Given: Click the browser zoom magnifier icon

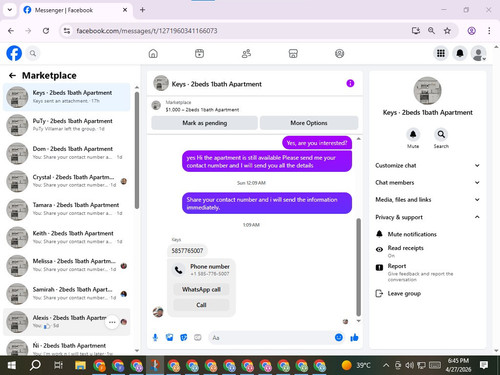Looking at the screenshot, I should [431, 31].
